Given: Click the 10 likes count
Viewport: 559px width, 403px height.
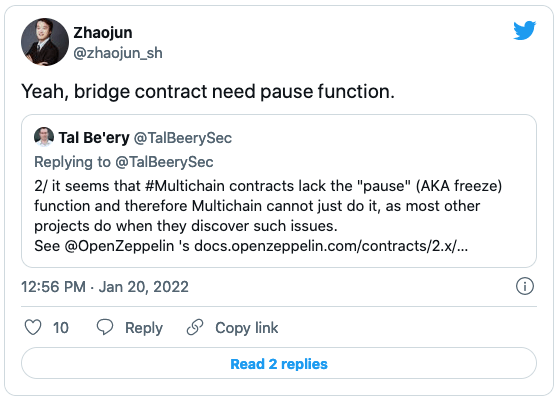Looking at the screenshot, I should 61,328.
